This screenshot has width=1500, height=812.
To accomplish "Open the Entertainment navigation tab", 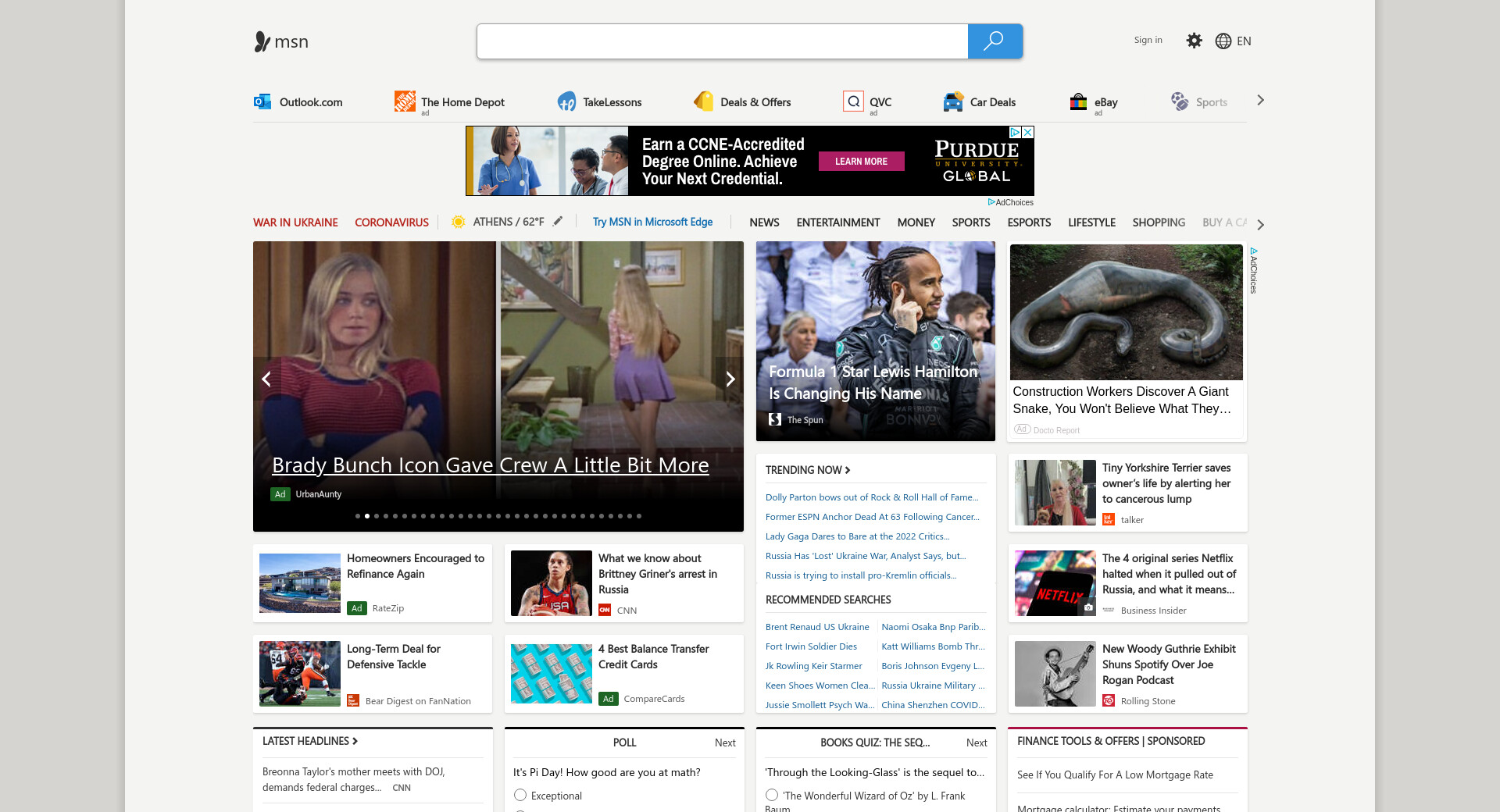I will (x=837, y=223).
